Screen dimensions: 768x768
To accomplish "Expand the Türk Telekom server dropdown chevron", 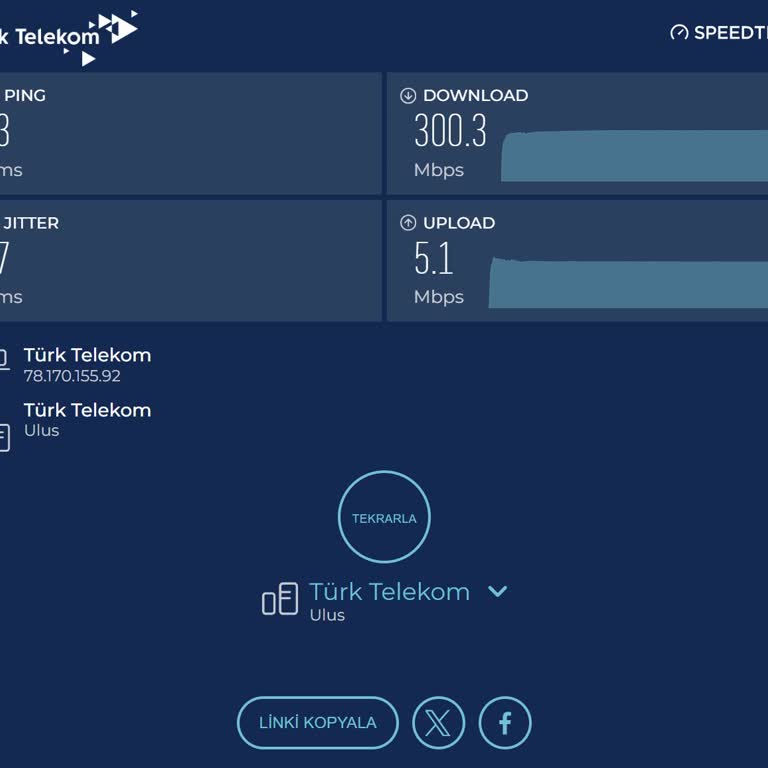I will click(498, 592).
